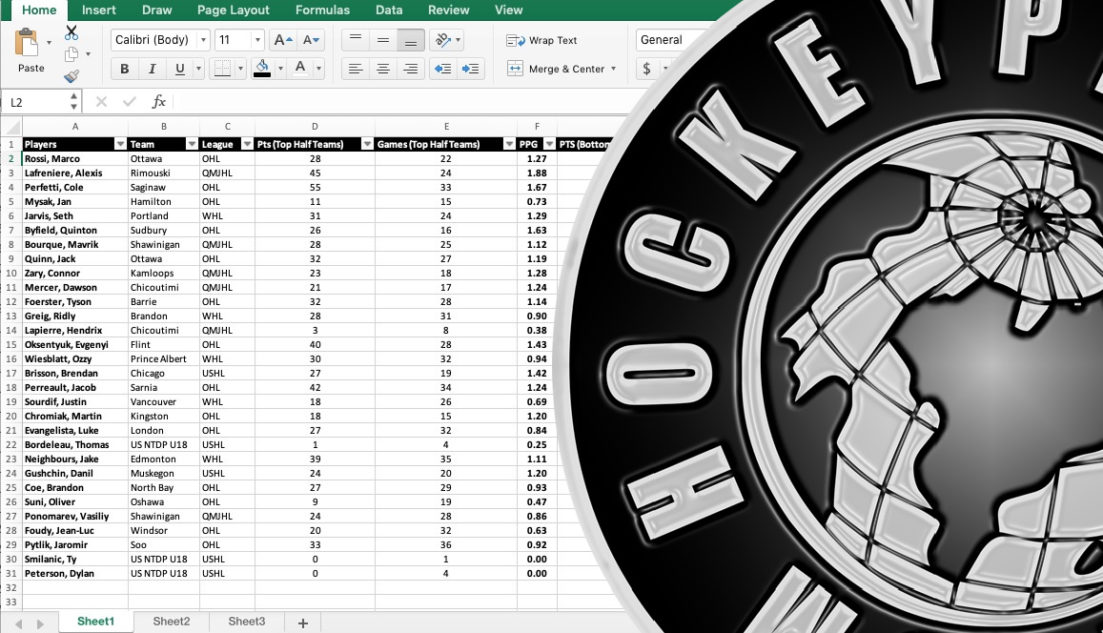Decrease the cell indent
The height and width of the screenshot is (633, 1103).
click(442, 68)
